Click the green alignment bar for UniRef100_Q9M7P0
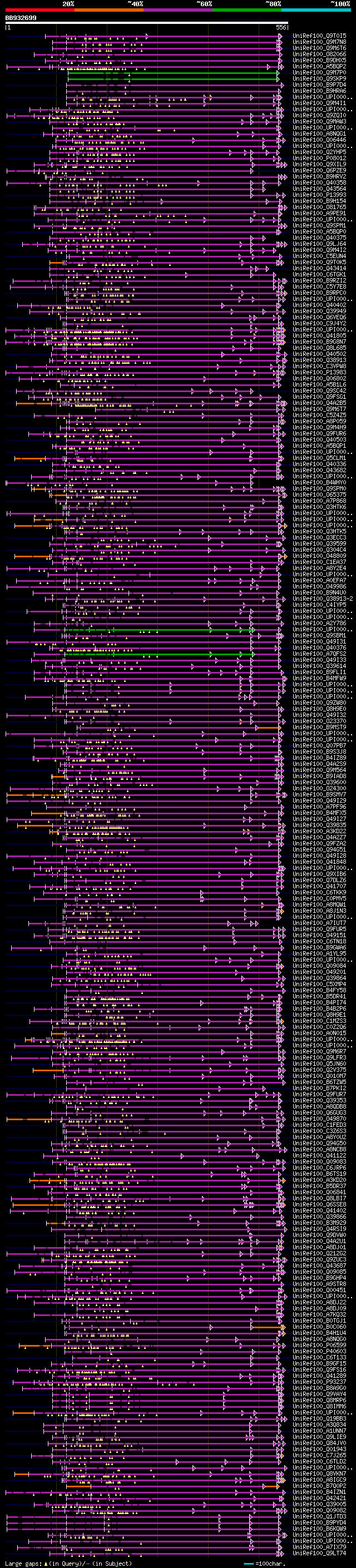 173,73
